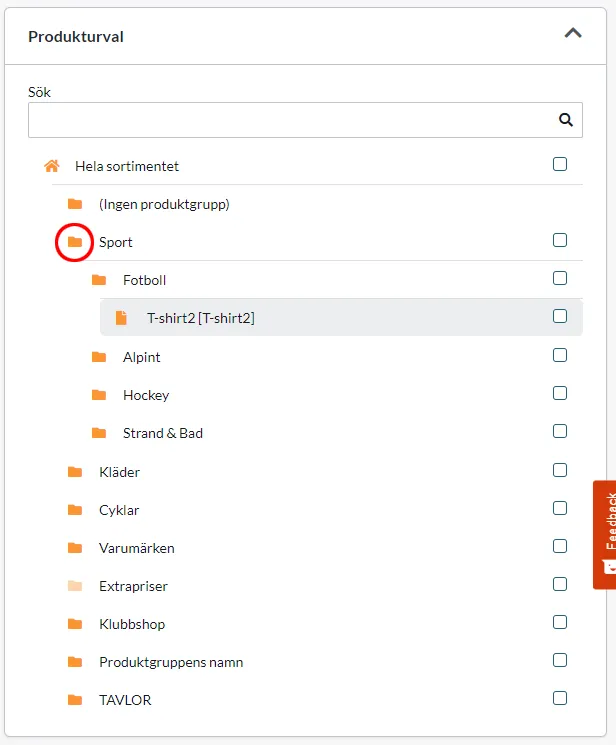The height and width of the screenshot is (745, 616).
Task: Check the Sport checkbox
Action: [560, 240]
